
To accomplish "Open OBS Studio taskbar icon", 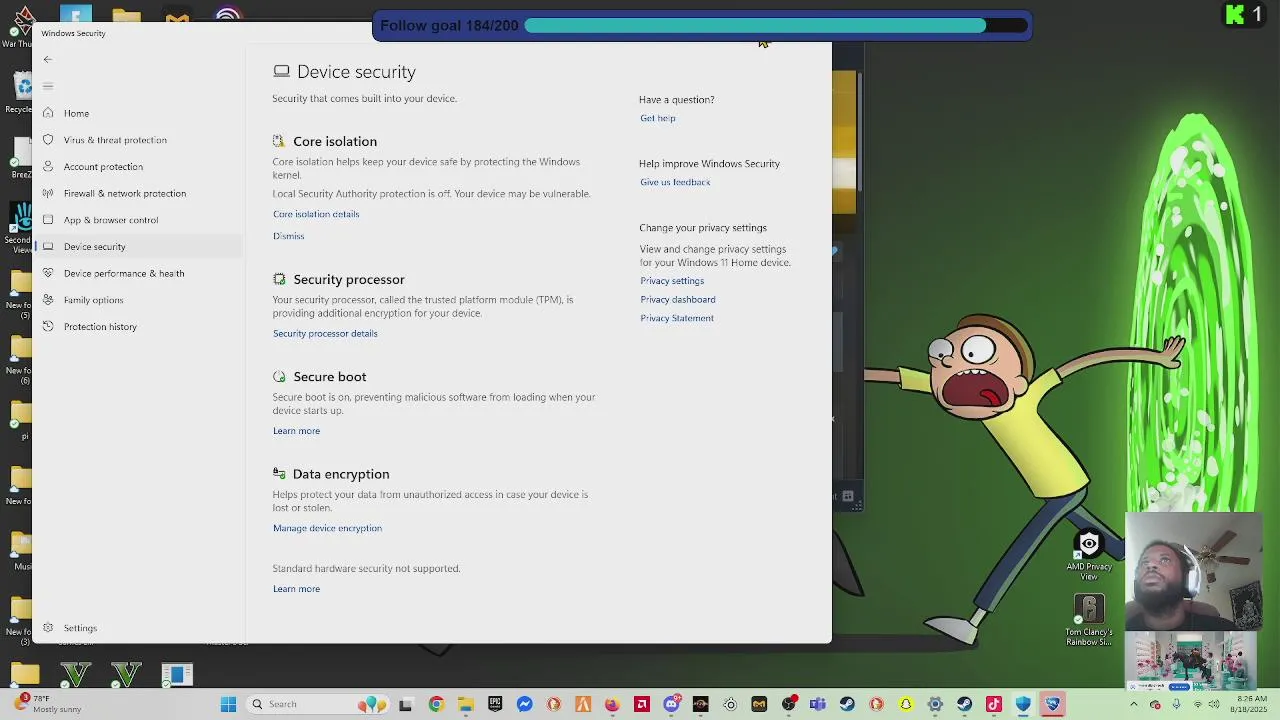I will [x=789, y=704].
